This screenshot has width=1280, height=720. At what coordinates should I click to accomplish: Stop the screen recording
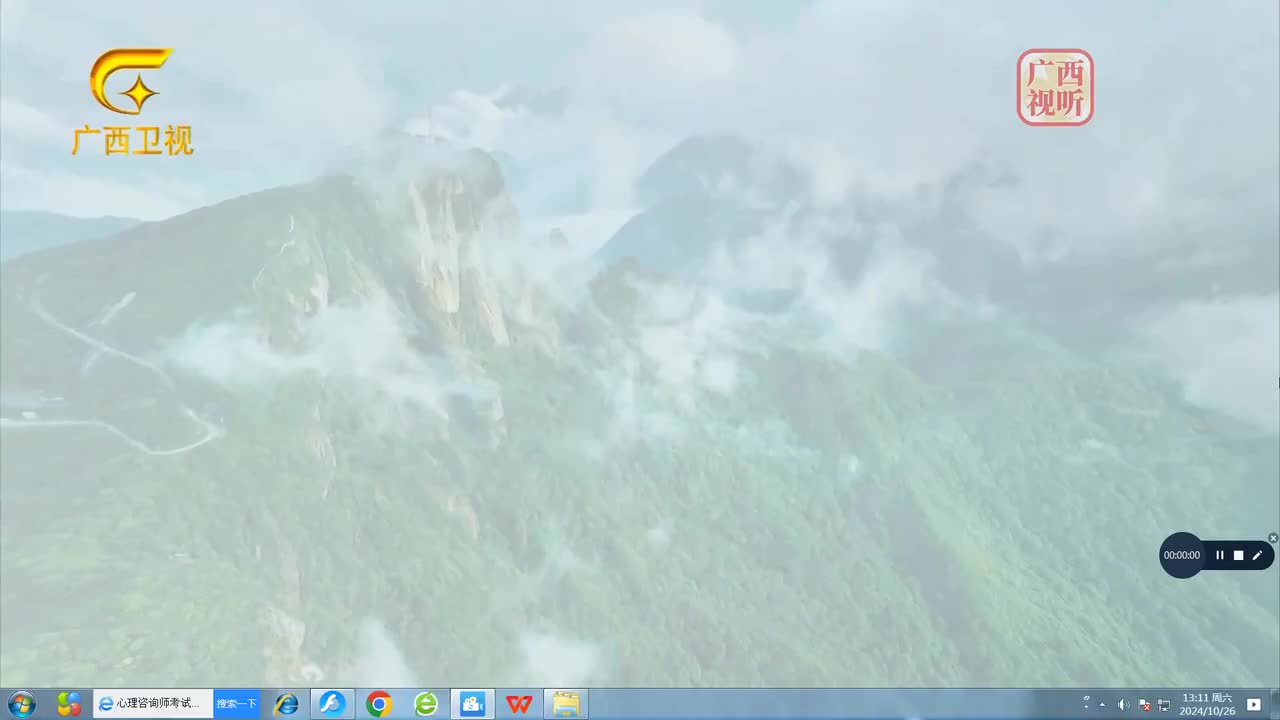point(1238,555)
